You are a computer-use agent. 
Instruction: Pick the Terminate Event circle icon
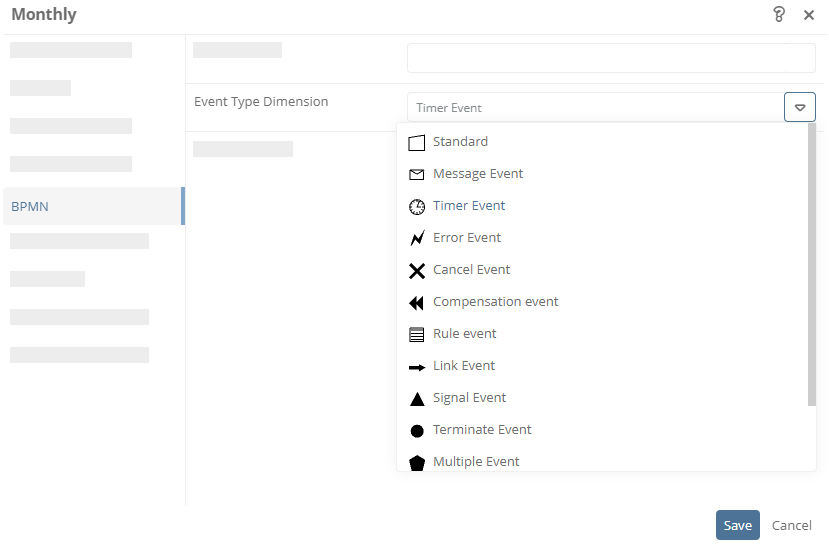click(417, 431)
